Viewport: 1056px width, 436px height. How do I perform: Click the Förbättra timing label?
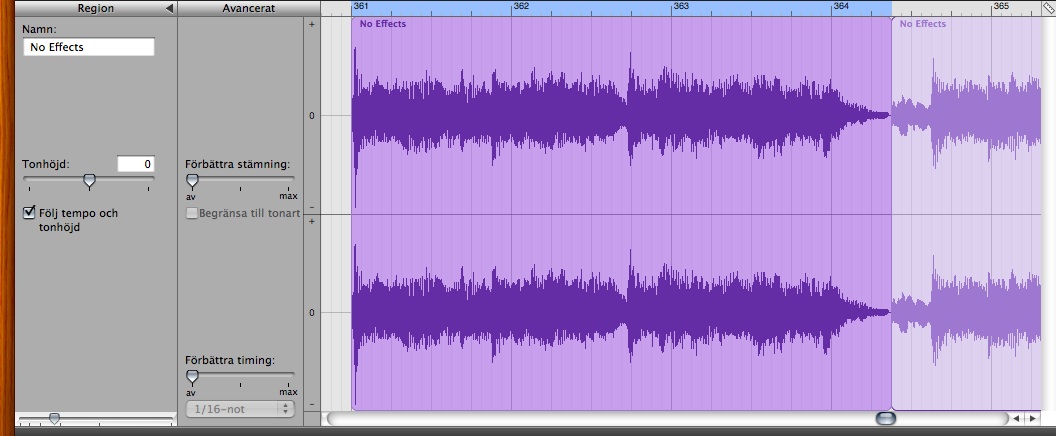[x=230, y=361]
